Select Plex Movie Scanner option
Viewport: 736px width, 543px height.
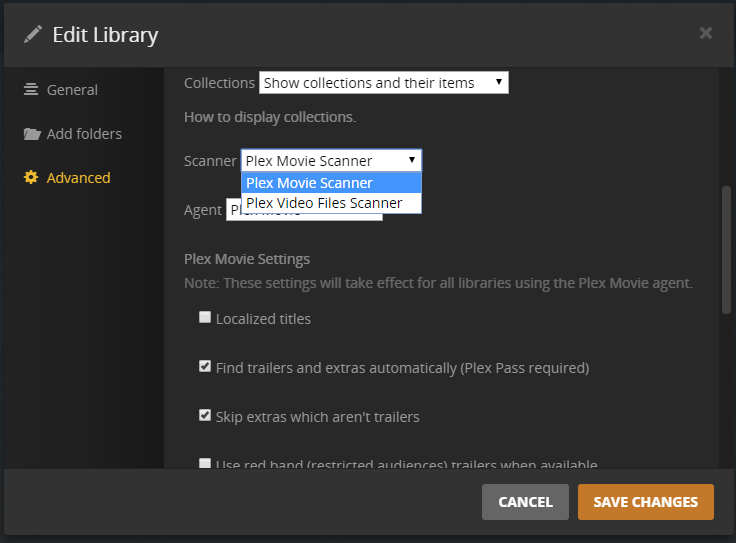click(x=331, y=183)
